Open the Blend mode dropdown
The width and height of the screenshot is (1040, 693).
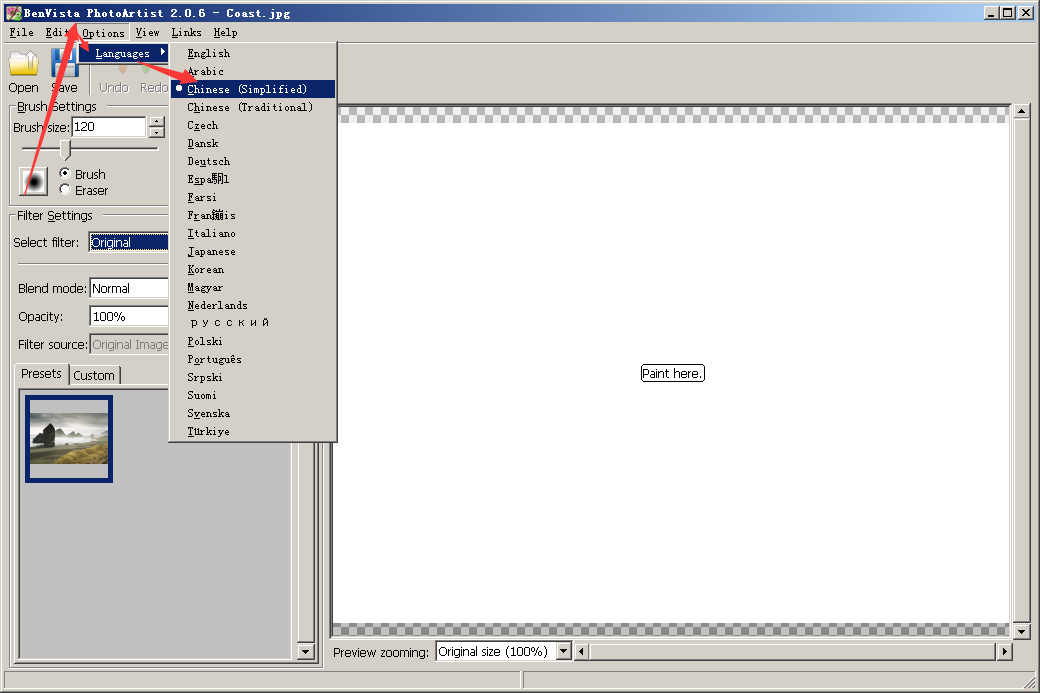click(x=129, y=288)
